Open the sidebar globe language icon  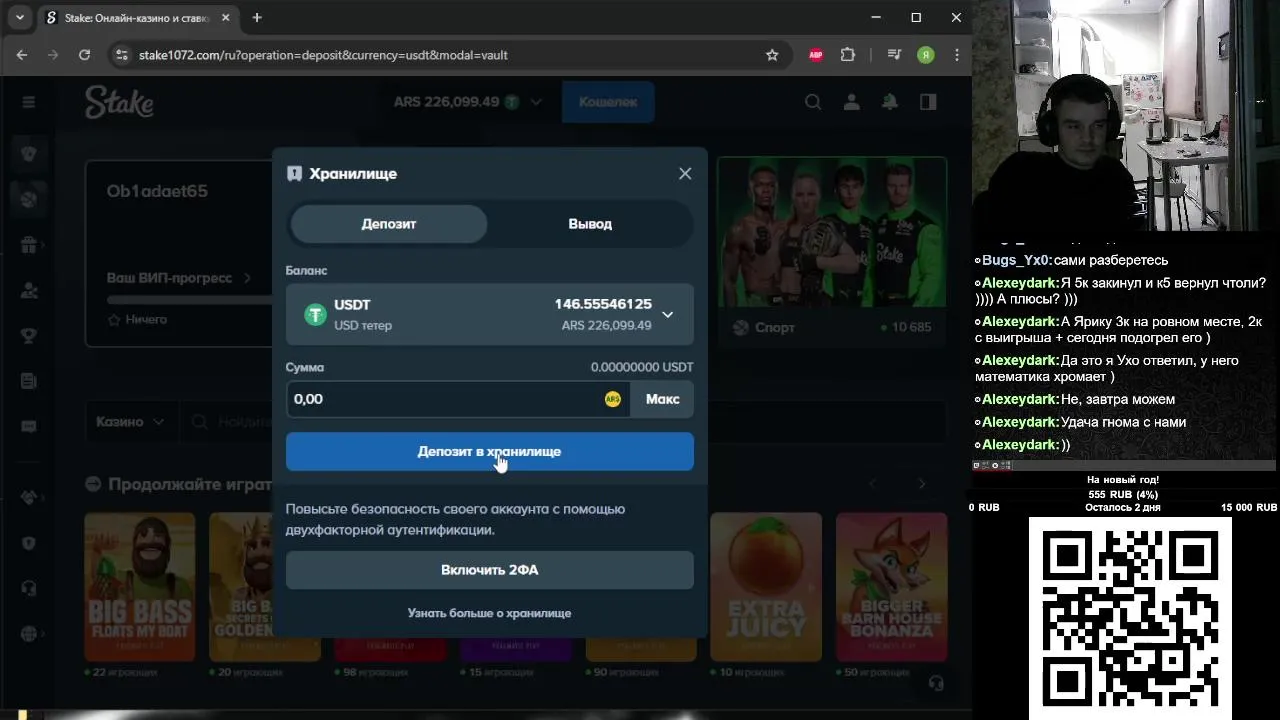(x=28, y=633)
